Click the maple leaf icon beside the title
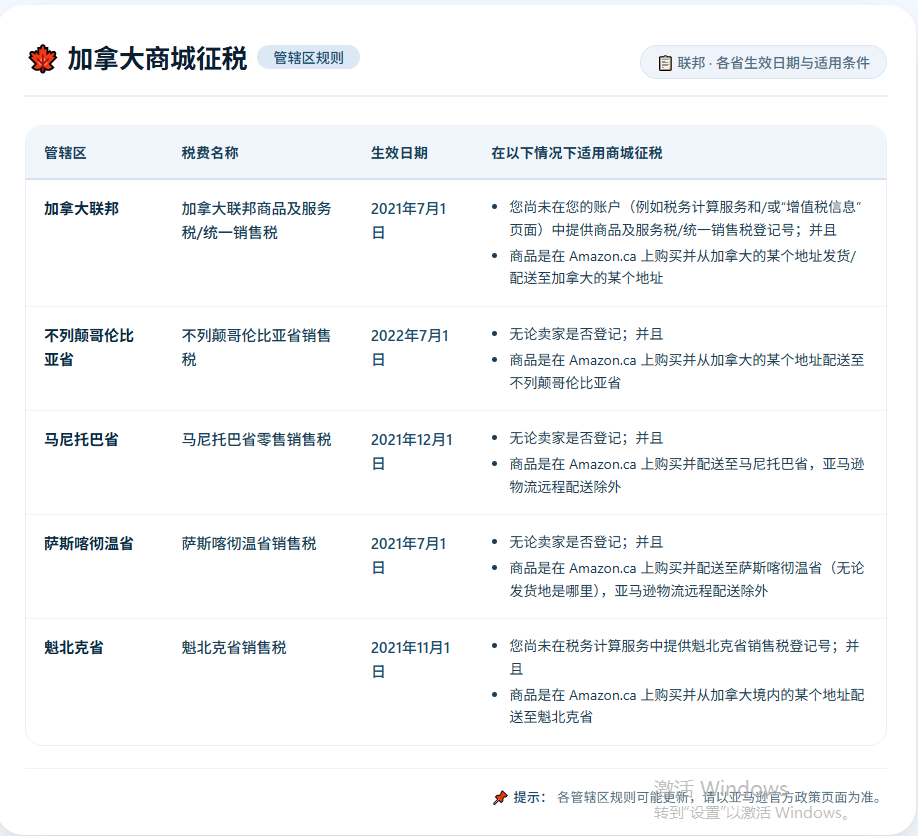The image size is (918, 836). click(x=43, y=59)
